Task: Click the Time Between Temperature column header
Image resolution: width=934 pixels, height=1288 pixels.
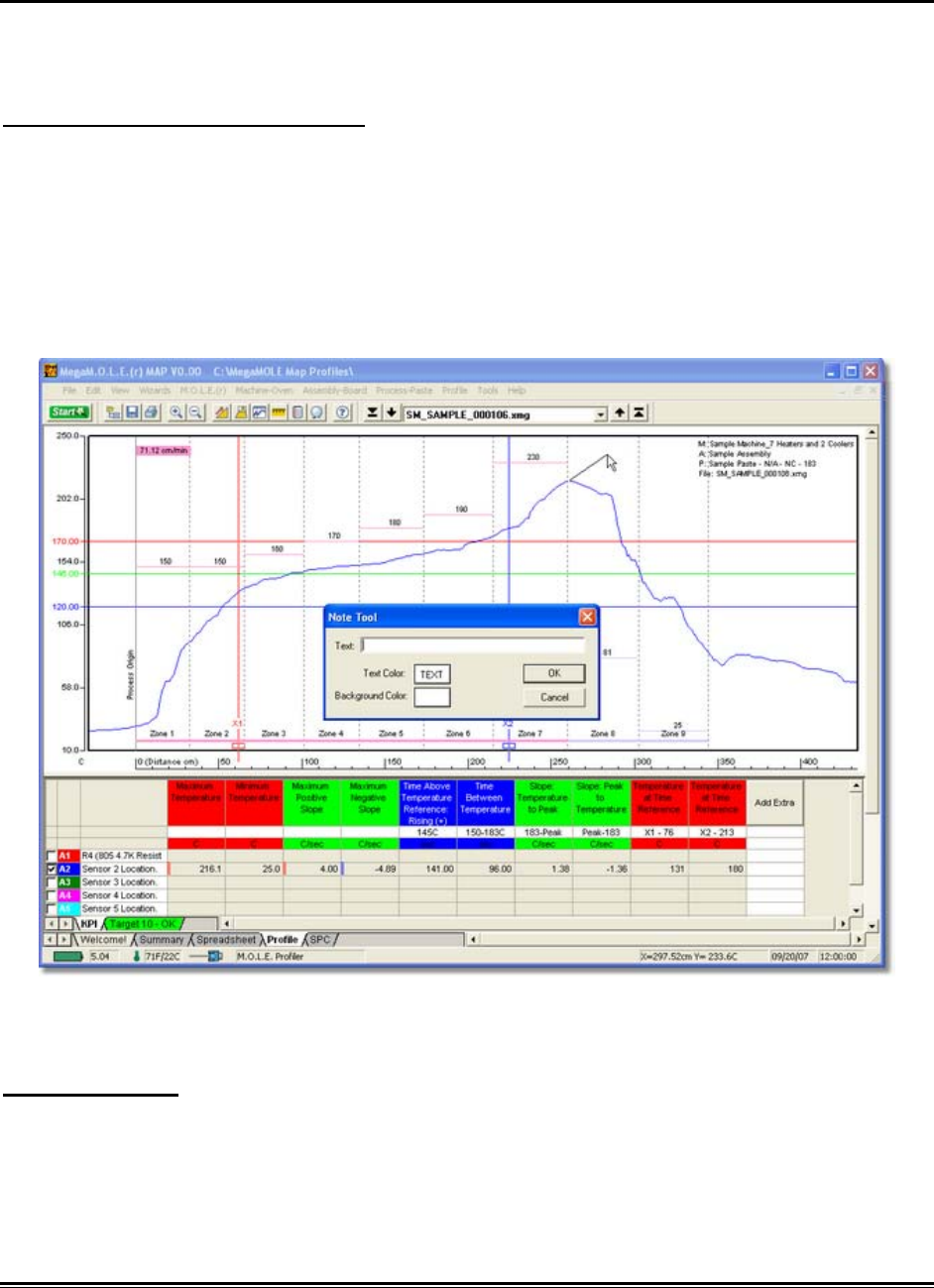Action: pyautogui.click(x=485, y=803)
